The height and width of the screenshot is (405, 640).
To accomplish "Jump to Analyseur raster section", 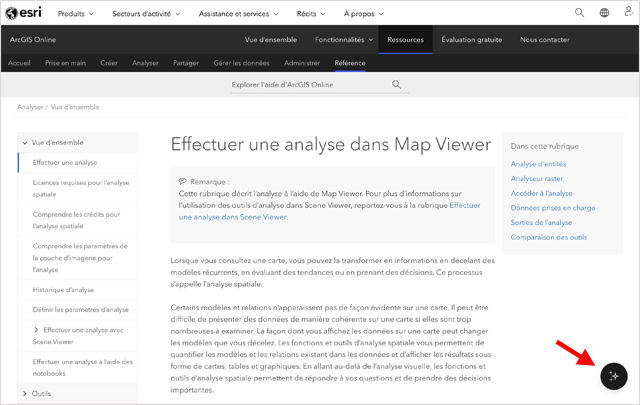I will (537, 178).
